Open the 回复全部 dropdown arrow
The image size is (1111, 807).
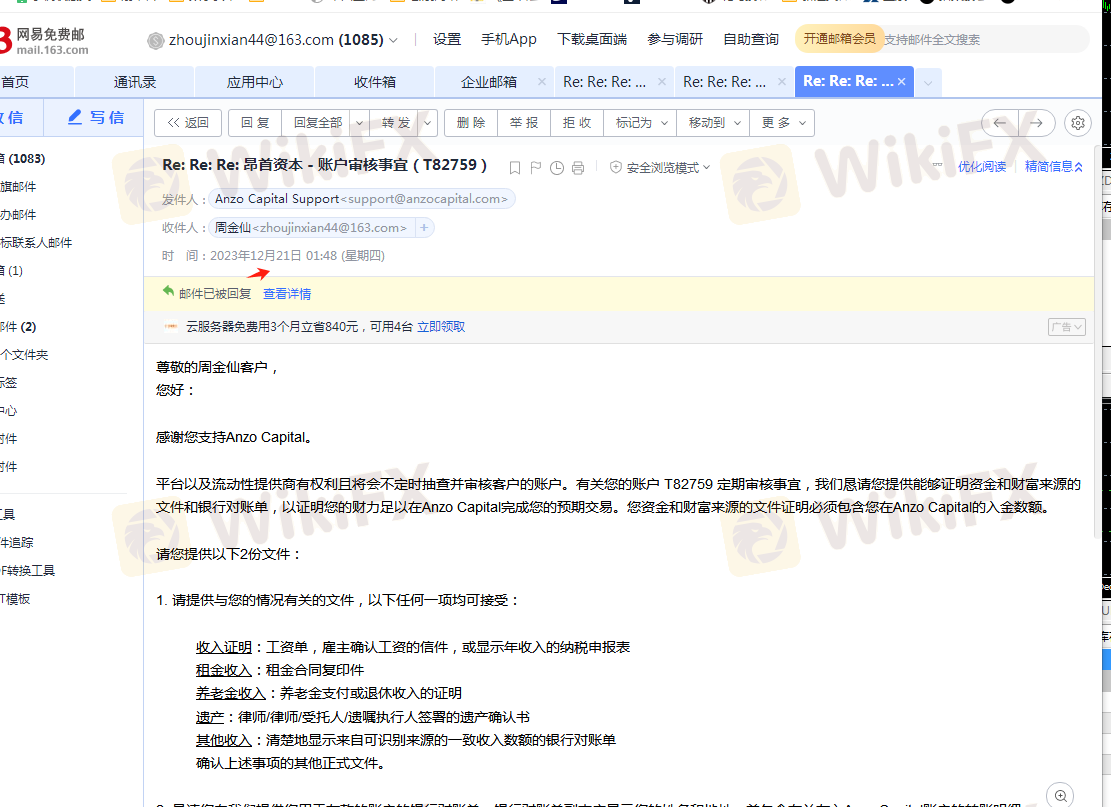(359, 123)
